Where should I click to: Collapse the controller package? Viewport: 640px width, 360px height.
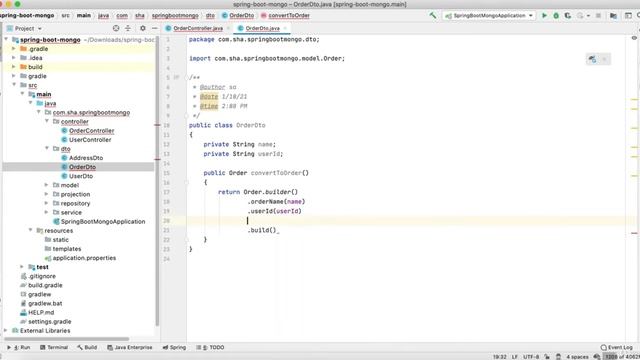tap(47, 121)
